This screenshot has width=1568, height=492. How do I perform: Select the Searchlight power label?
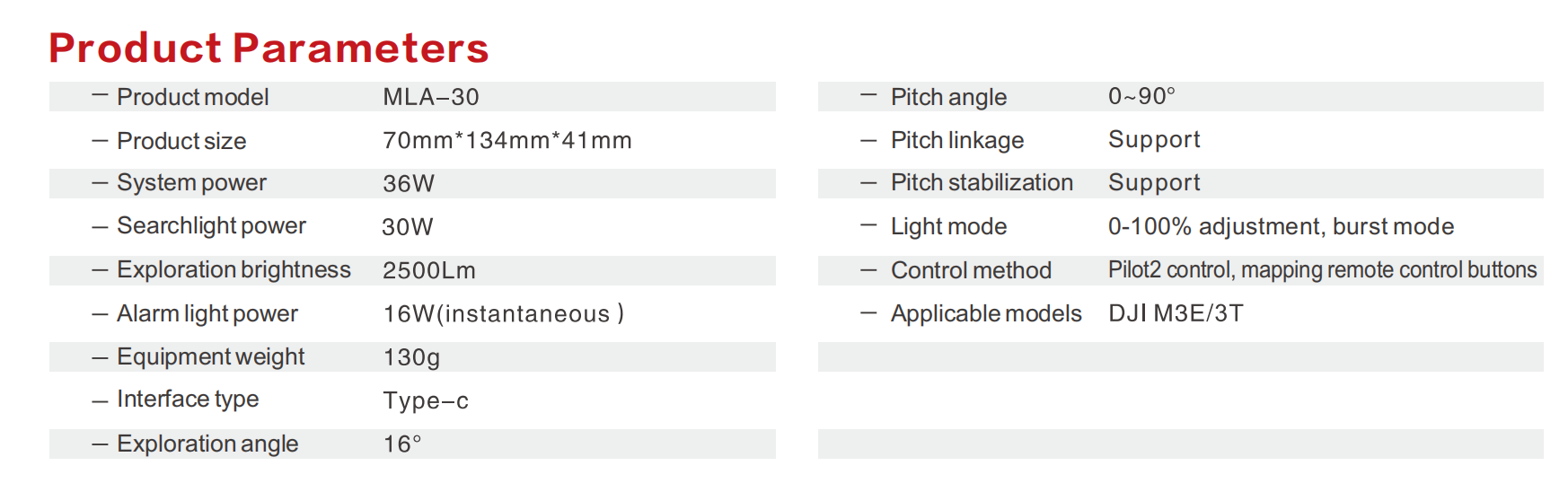(211, 226)
